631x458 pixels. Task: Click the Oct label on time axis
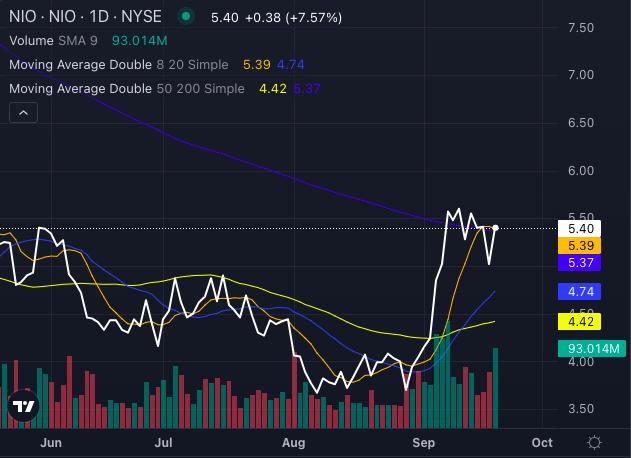pos(542,443)
